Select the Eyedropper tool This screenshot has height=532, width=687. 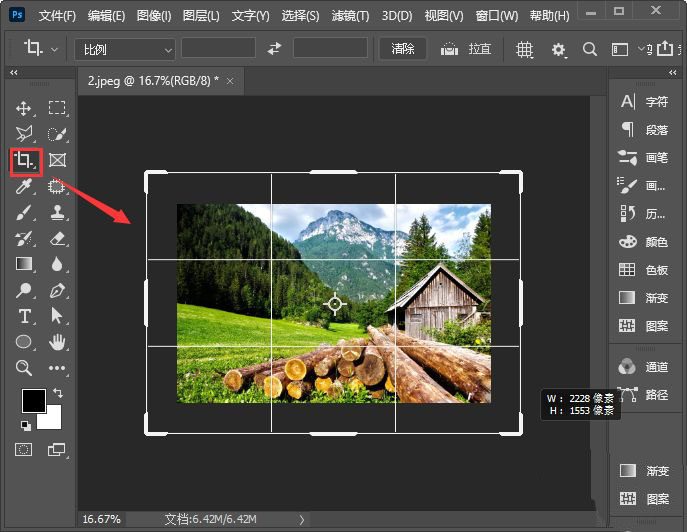pyautogui.click(x=24, y=187)
